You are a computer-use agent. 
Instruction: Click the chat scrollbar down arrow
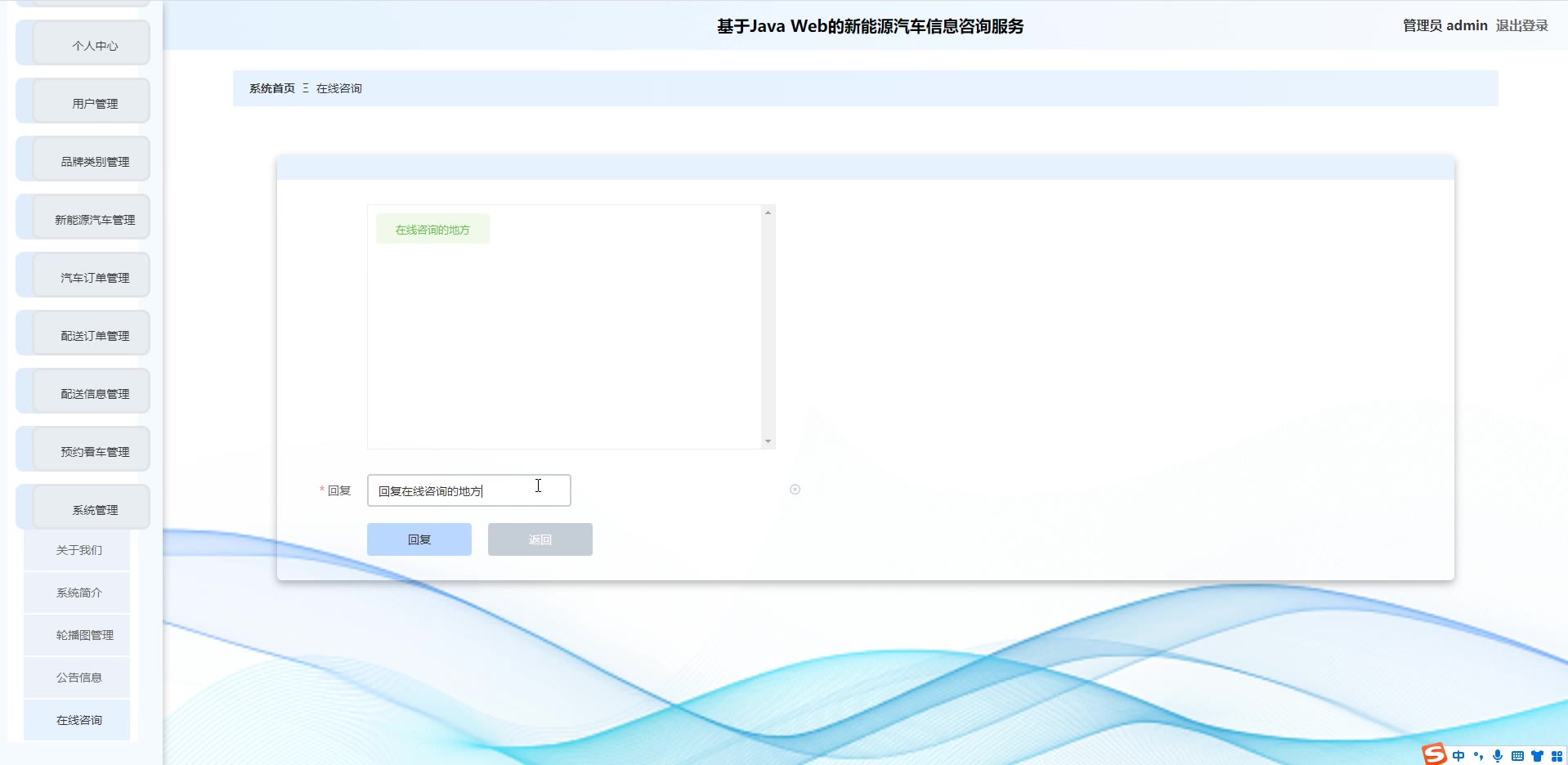(768, 441)
